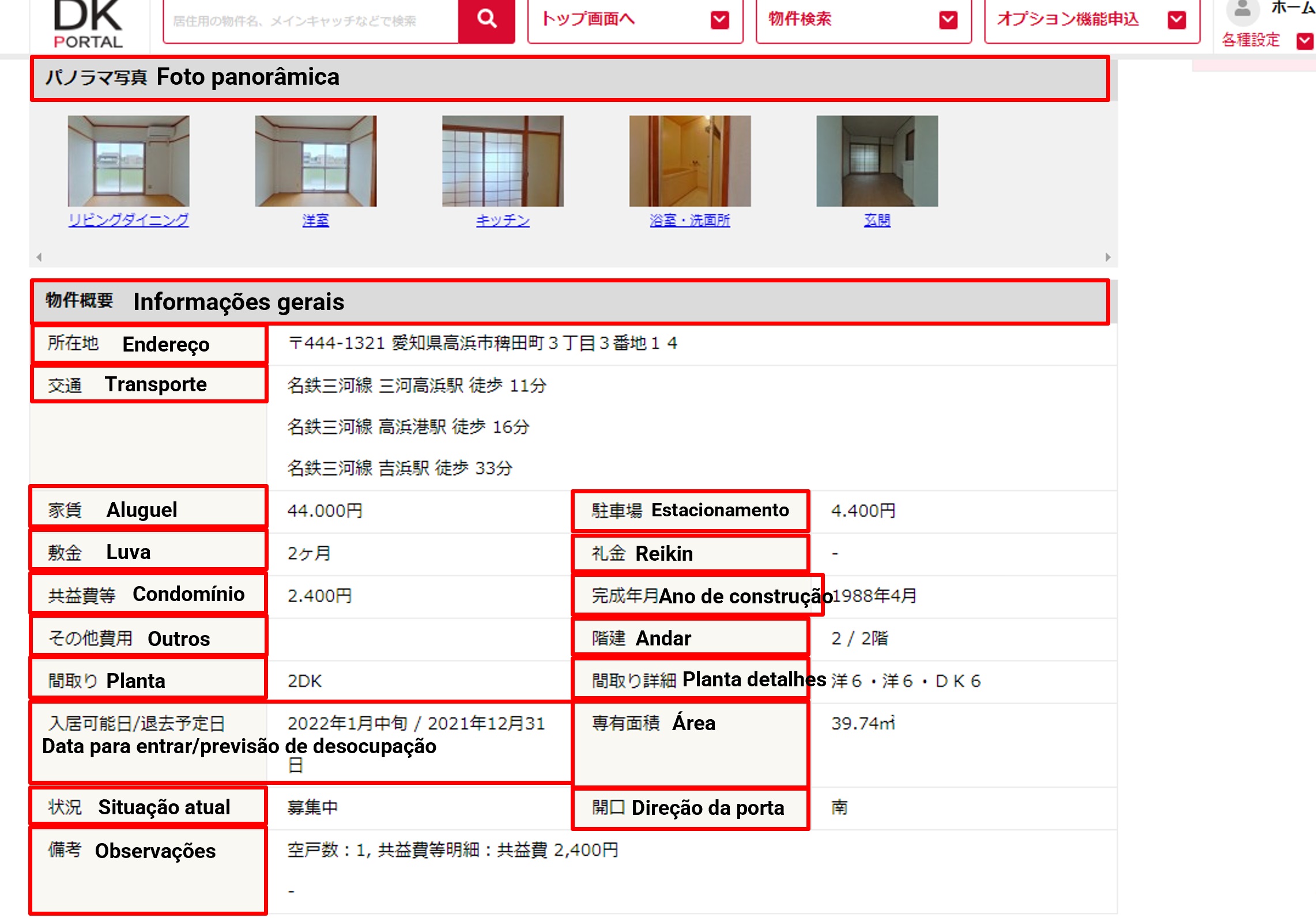This screenshot has width=1316, height=918.
Task: Click the red magnifier search button
Action: 486,20
